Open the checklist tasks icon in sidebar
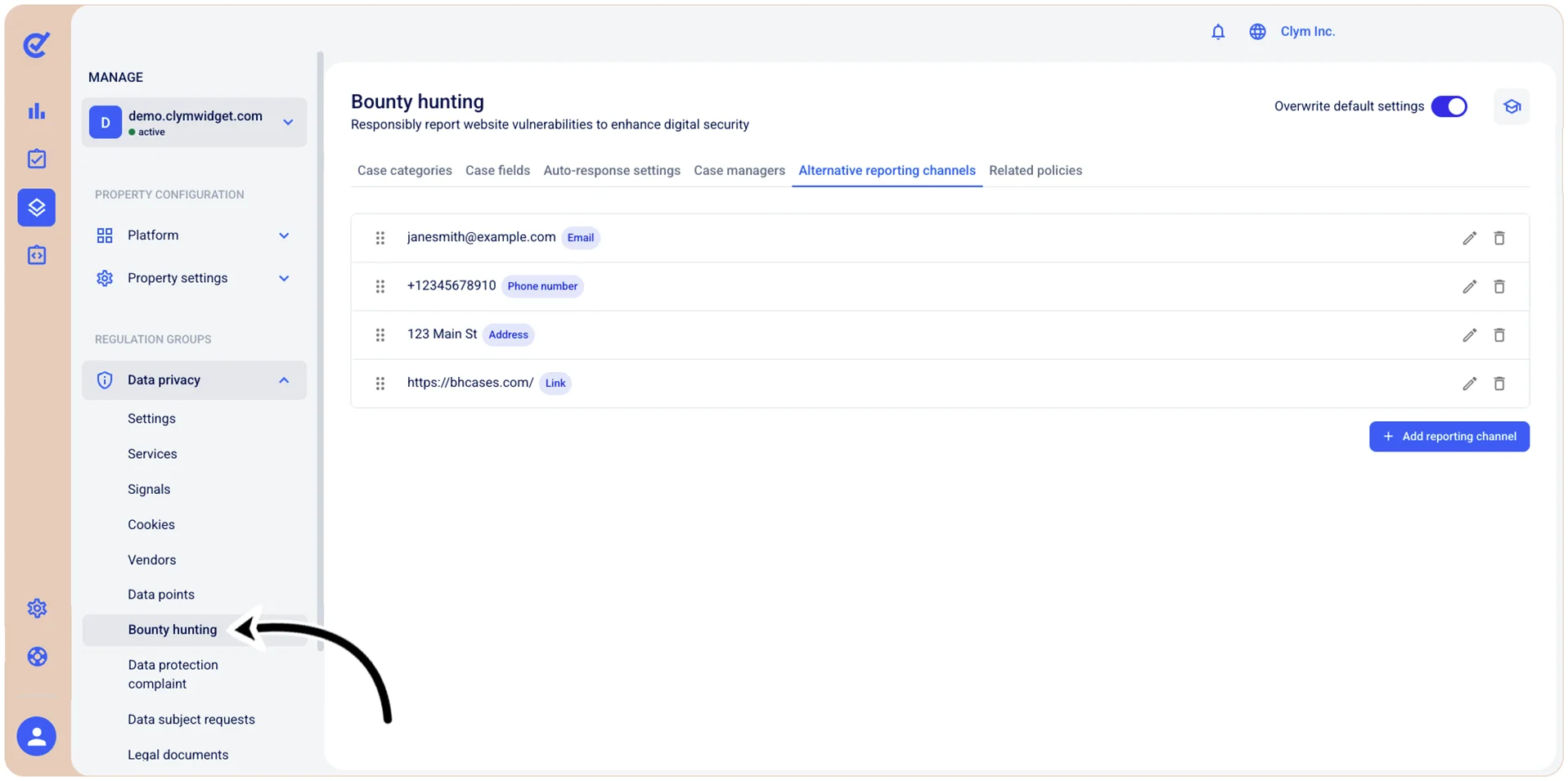Screen dimensions: 1568x781 tap(37, 159)
